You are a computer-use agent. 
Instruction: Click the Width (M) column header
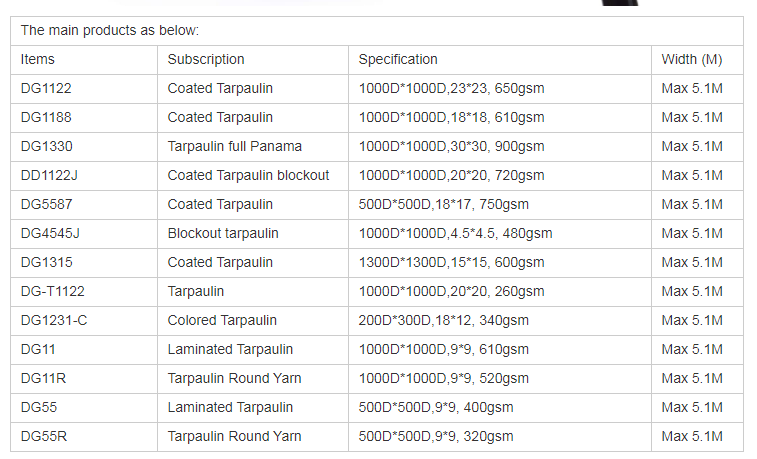(x=692, y=59)
